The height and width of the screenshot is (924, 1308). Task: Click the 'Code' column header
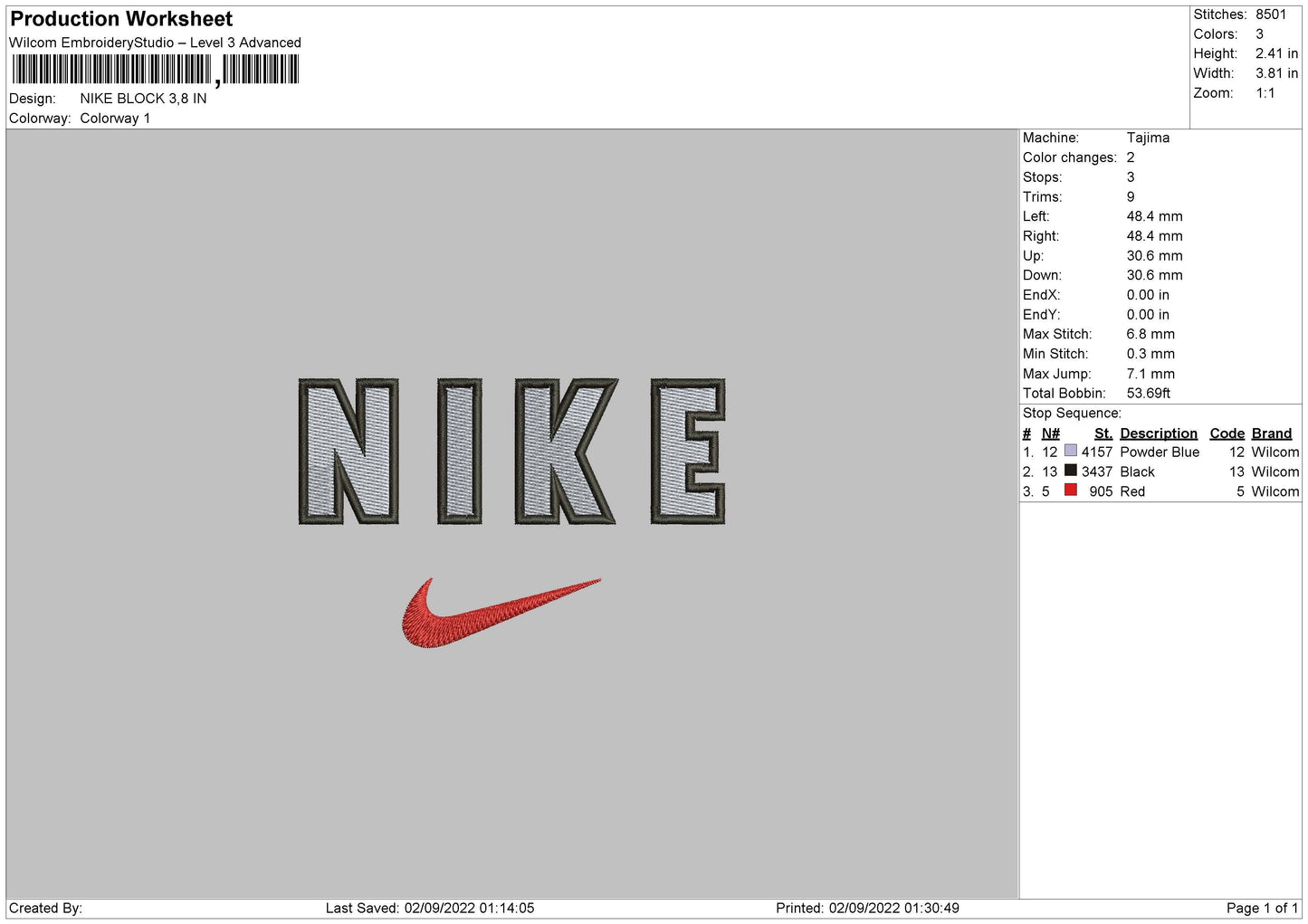pyautogui.click(x=1227, y=433)
